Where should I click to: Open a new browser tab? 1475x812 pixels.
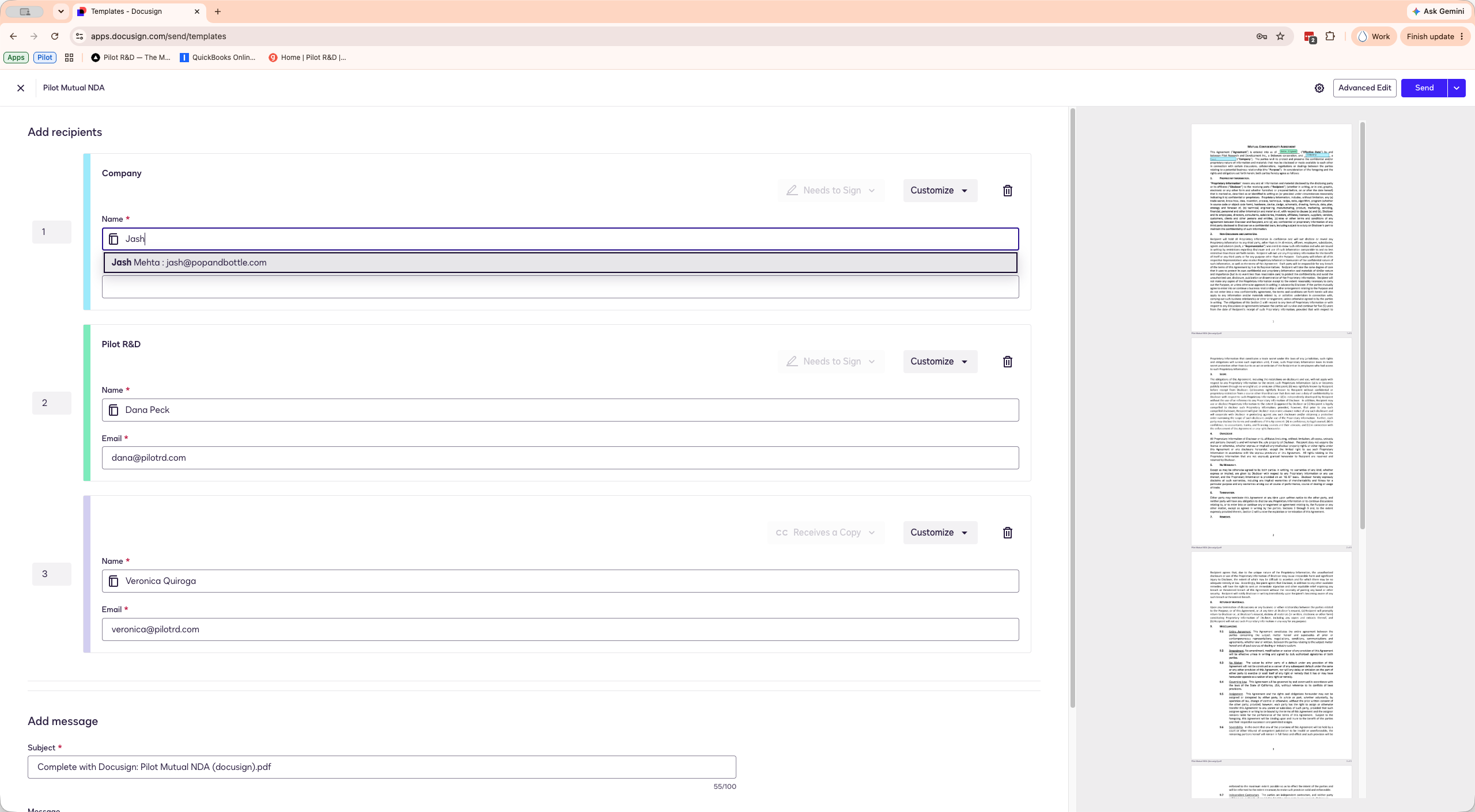[x=218, y=12]
